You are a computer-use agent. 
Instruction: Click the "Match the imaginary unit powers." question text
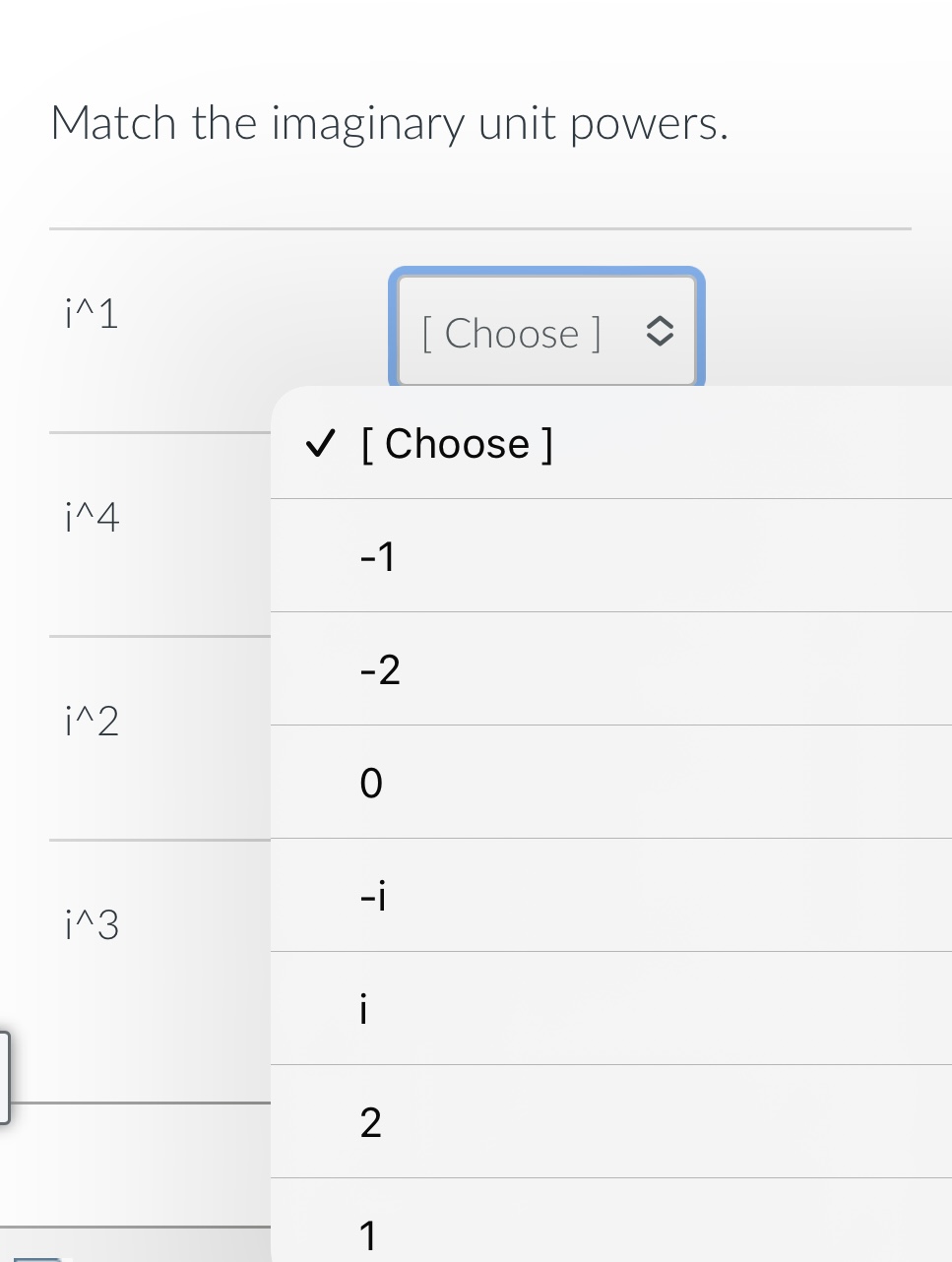tap(389, 124)
